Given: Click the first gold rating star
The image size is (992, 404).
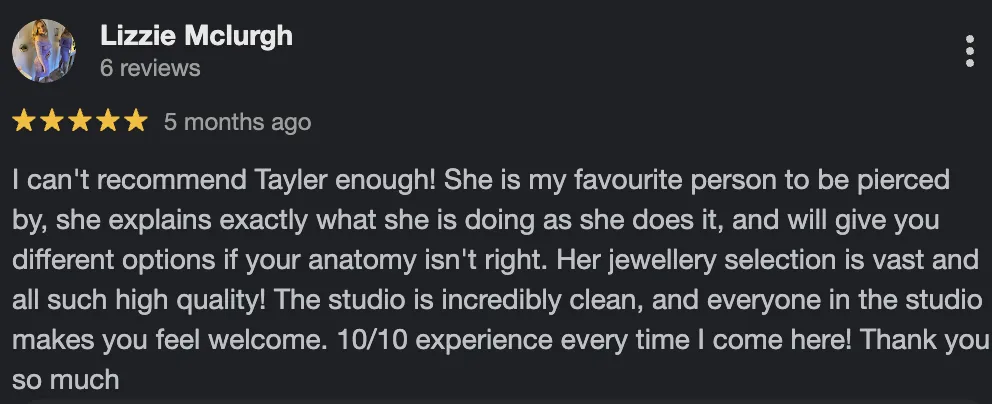Looking at the screenshot, I should click(x=24, y=122).
